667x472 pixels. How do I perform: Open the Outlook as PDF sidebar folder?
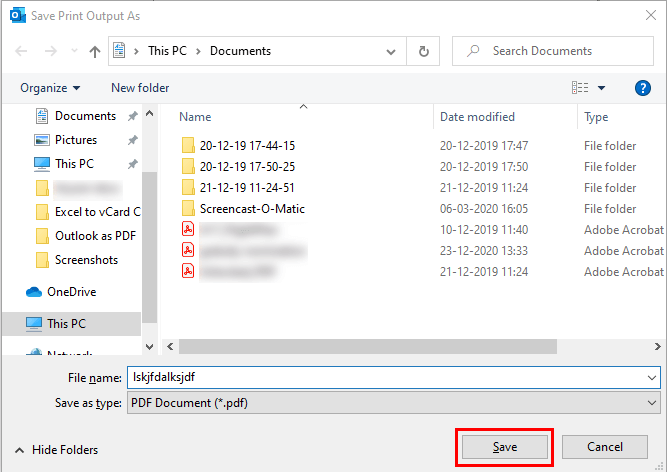(95, 236)
